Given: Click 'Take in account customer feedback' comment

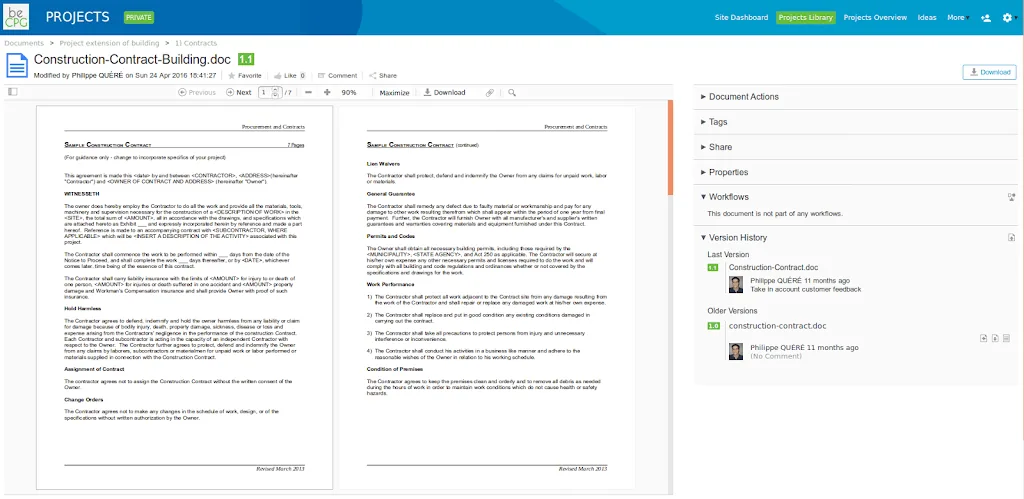Looking at the screenshot, I should (806, 289).
